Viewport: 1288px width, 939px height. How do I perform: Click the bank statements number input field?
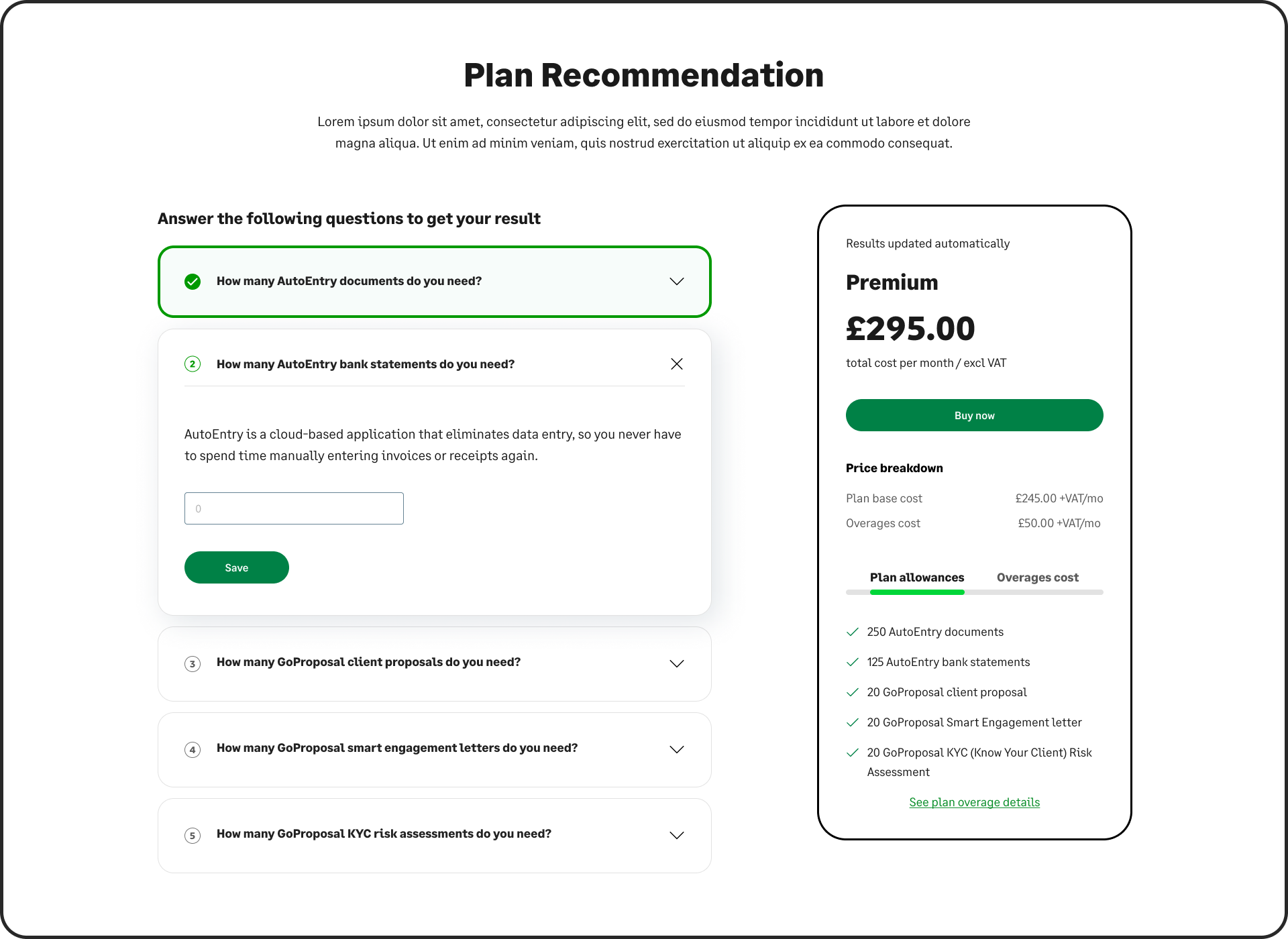294,508
